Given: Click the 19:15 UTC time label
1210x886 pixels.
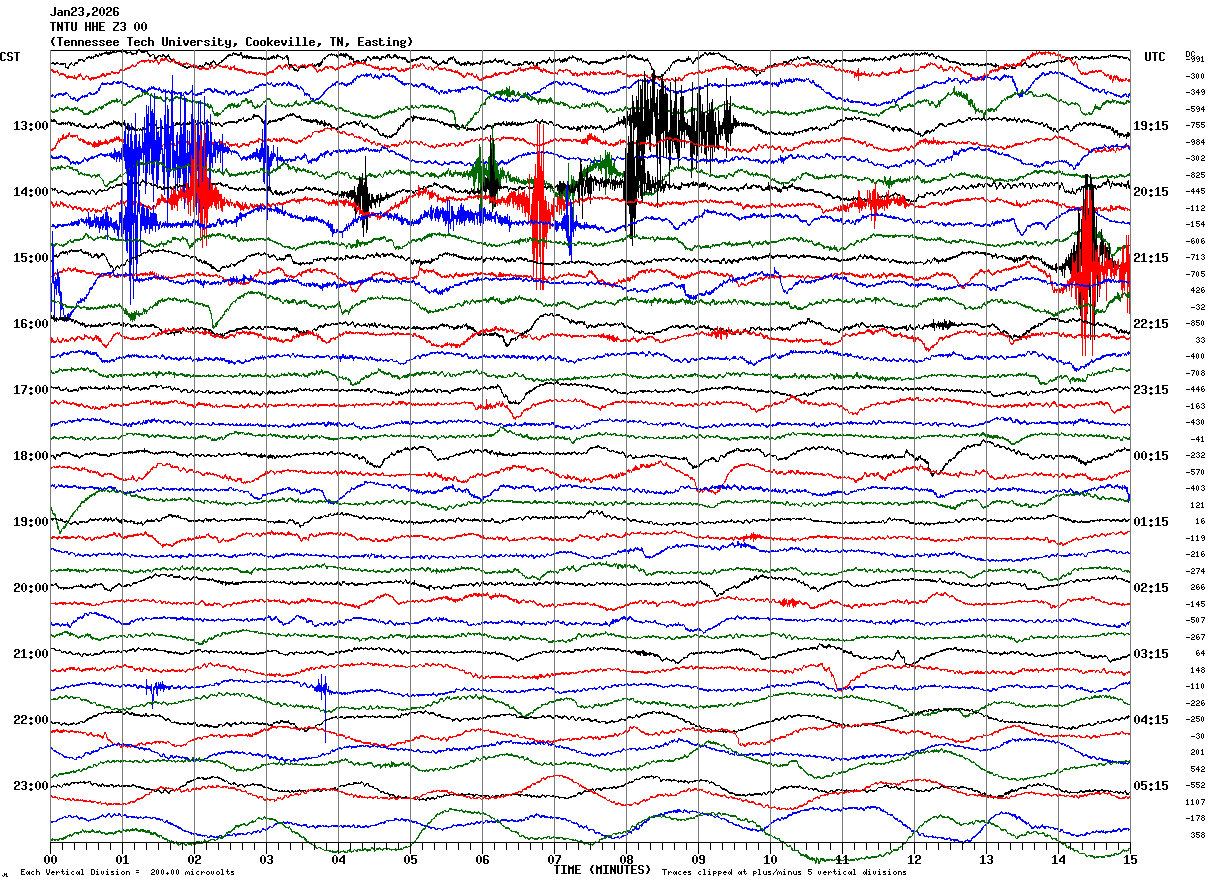Looking at the screenshot, I should [x=1151, y=126].
